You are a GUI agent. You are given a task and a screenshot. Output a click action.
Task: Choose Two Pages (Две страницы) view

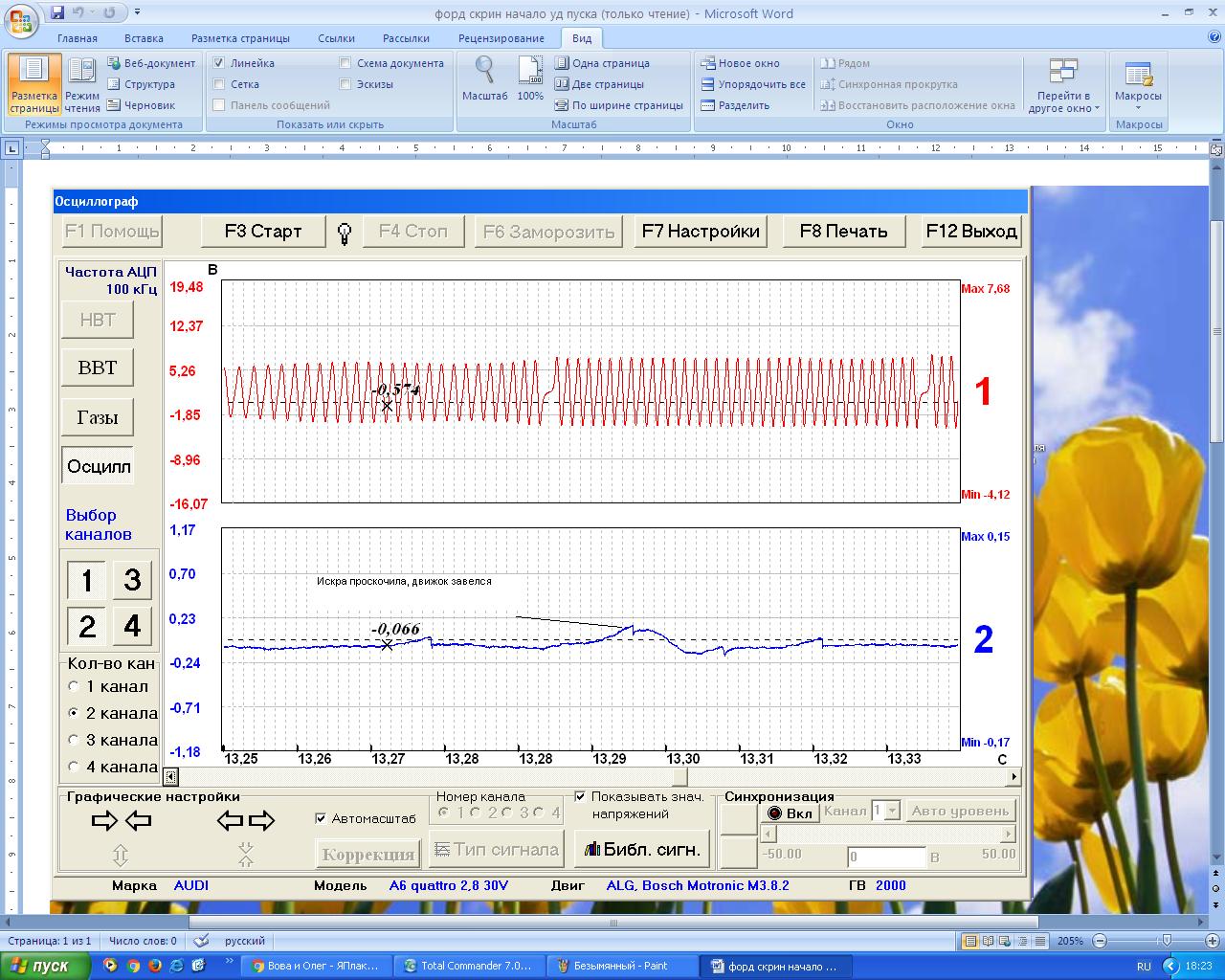tap(600, 84)
